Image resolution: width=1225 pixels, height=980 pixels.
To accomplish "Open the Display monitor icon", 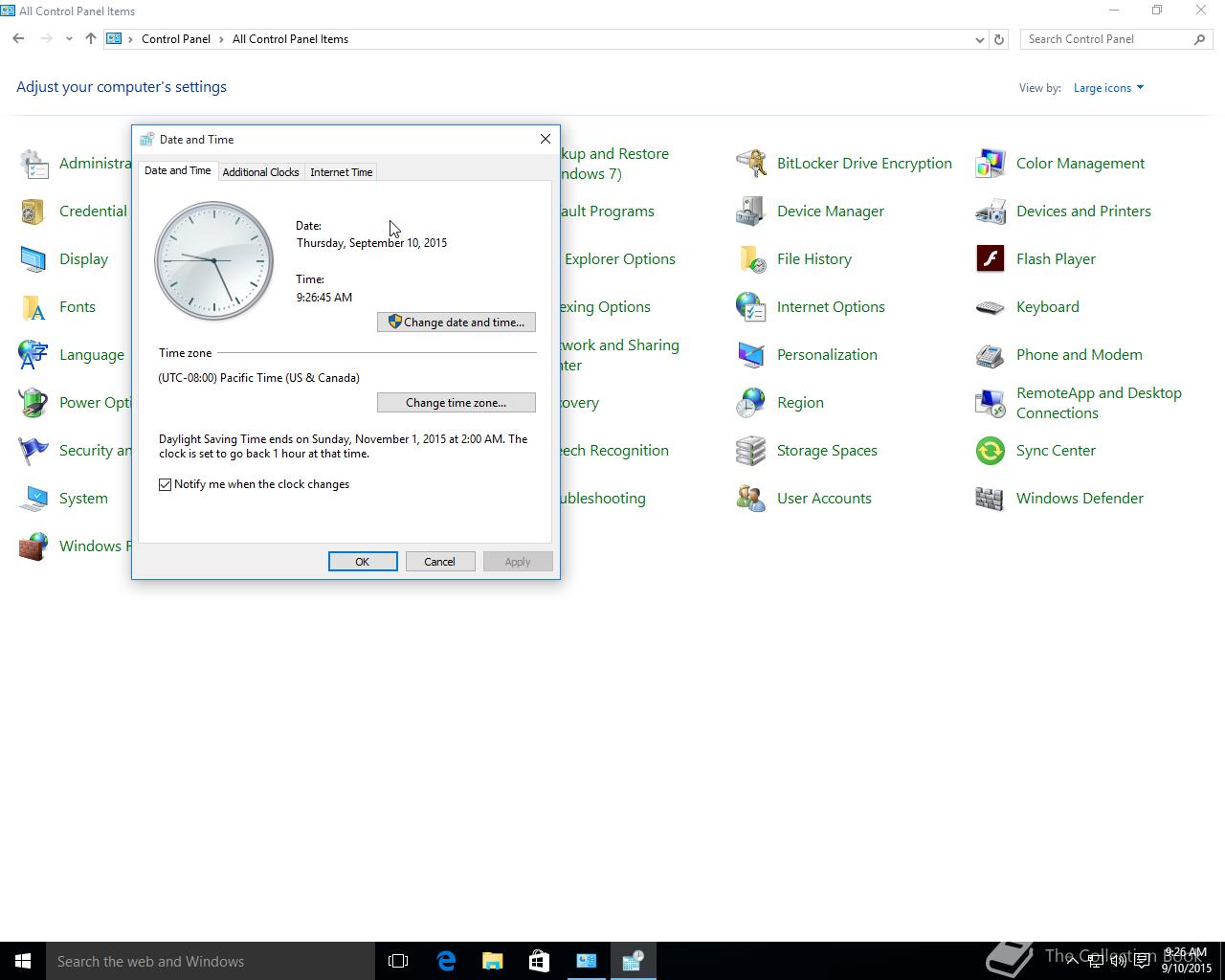I will click(x=33, y=259).
